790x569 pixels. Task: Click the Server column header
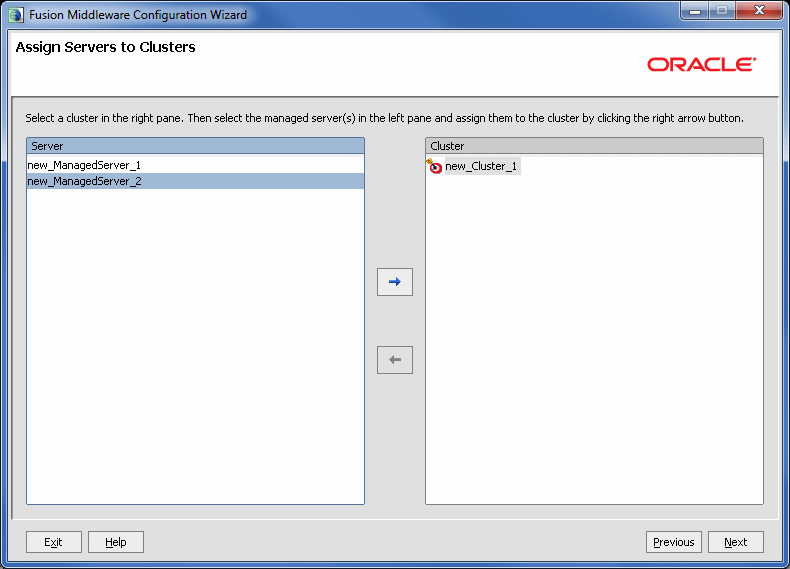point(195,146)
